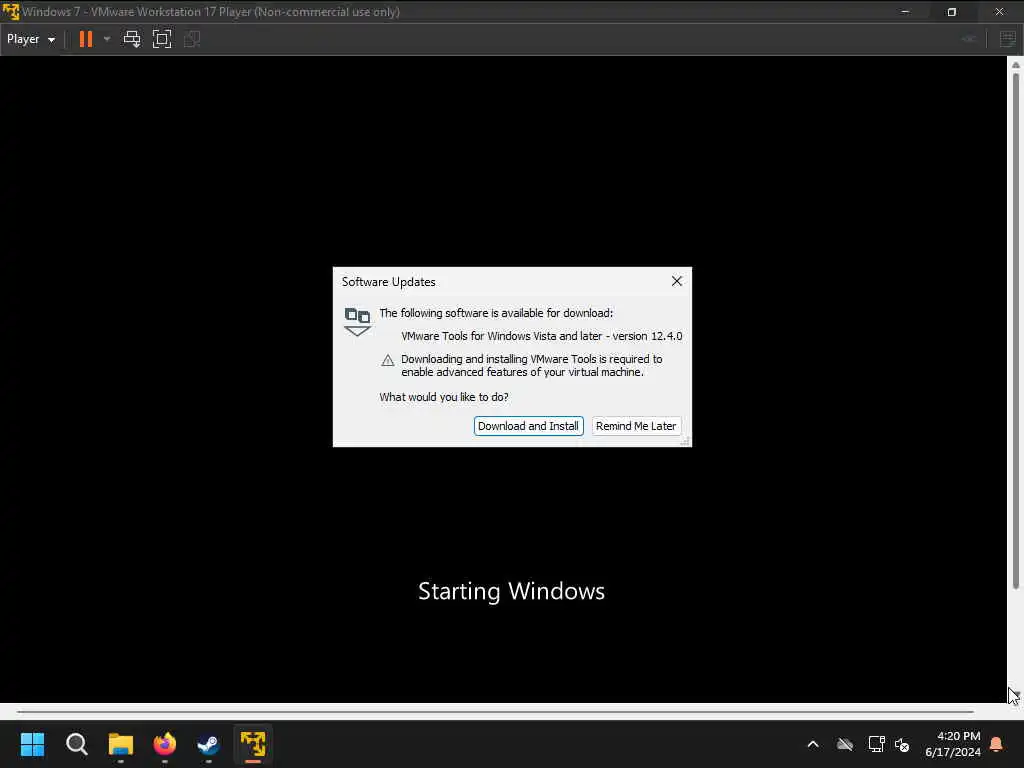Open taskbar Search
This screenshot has width=1024, height=768.
(76, 744)
